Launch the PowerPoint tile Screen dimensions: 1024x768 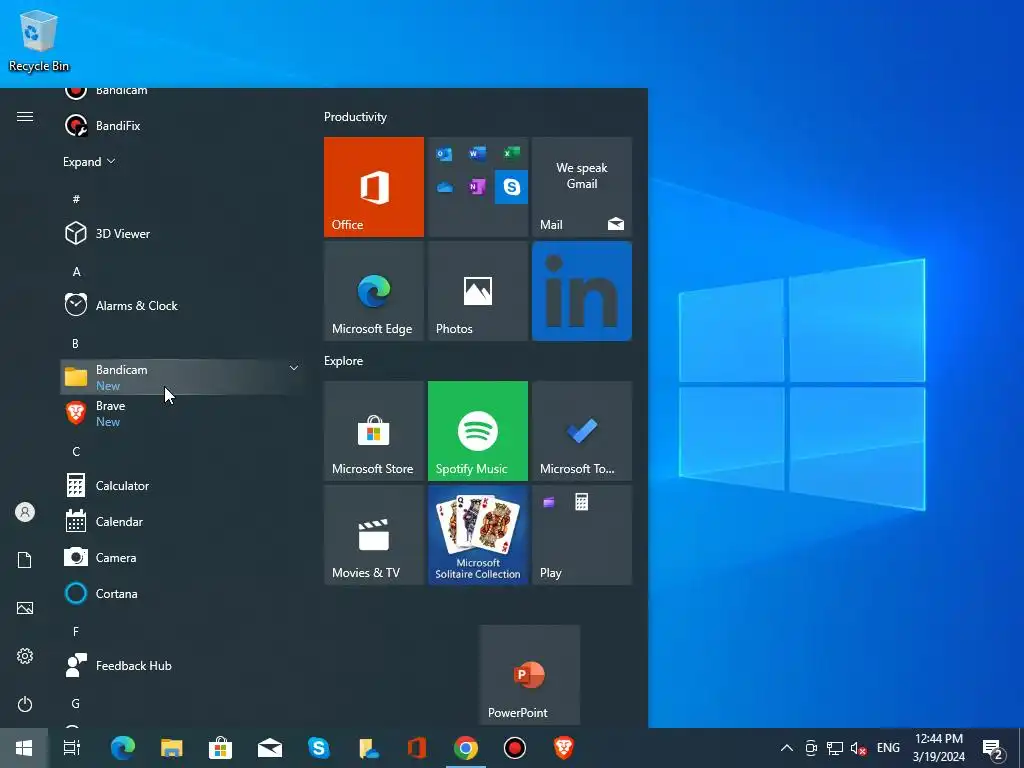(x=530, y=675)
